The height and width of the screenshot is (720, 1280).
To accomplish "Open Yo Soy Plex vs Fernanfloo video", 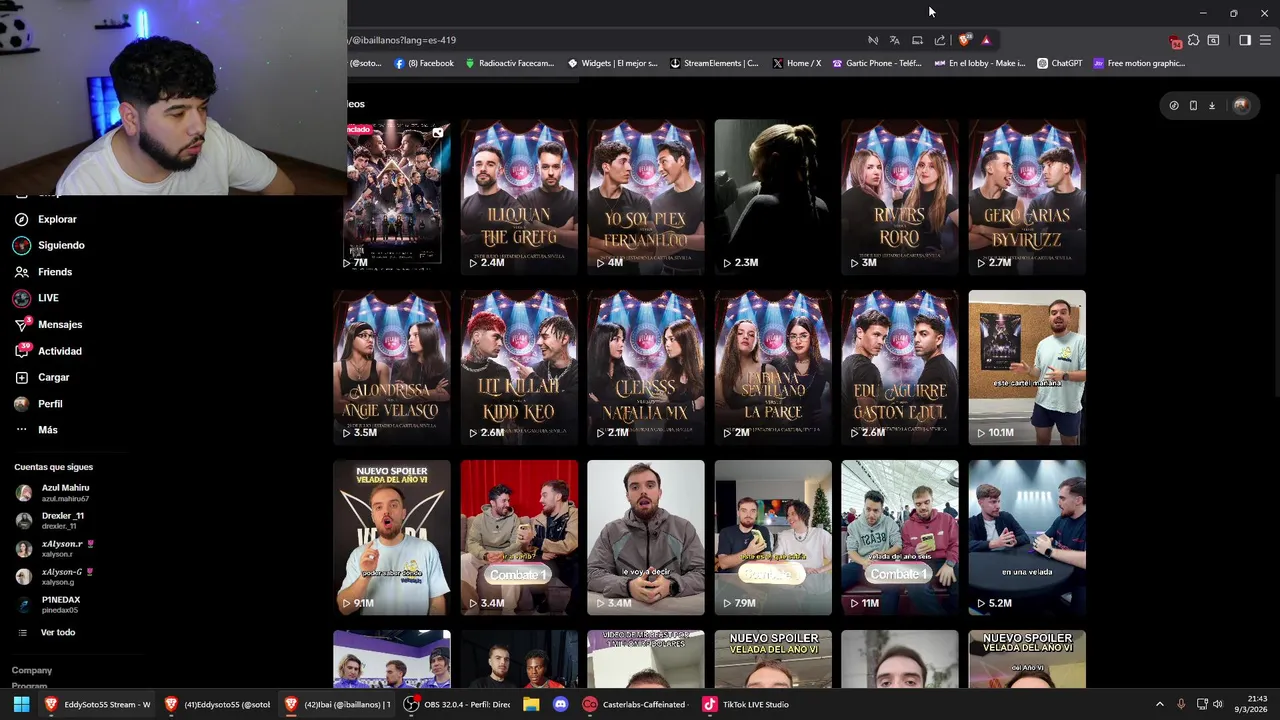I will pyautogui.click(x=646, y=197).
